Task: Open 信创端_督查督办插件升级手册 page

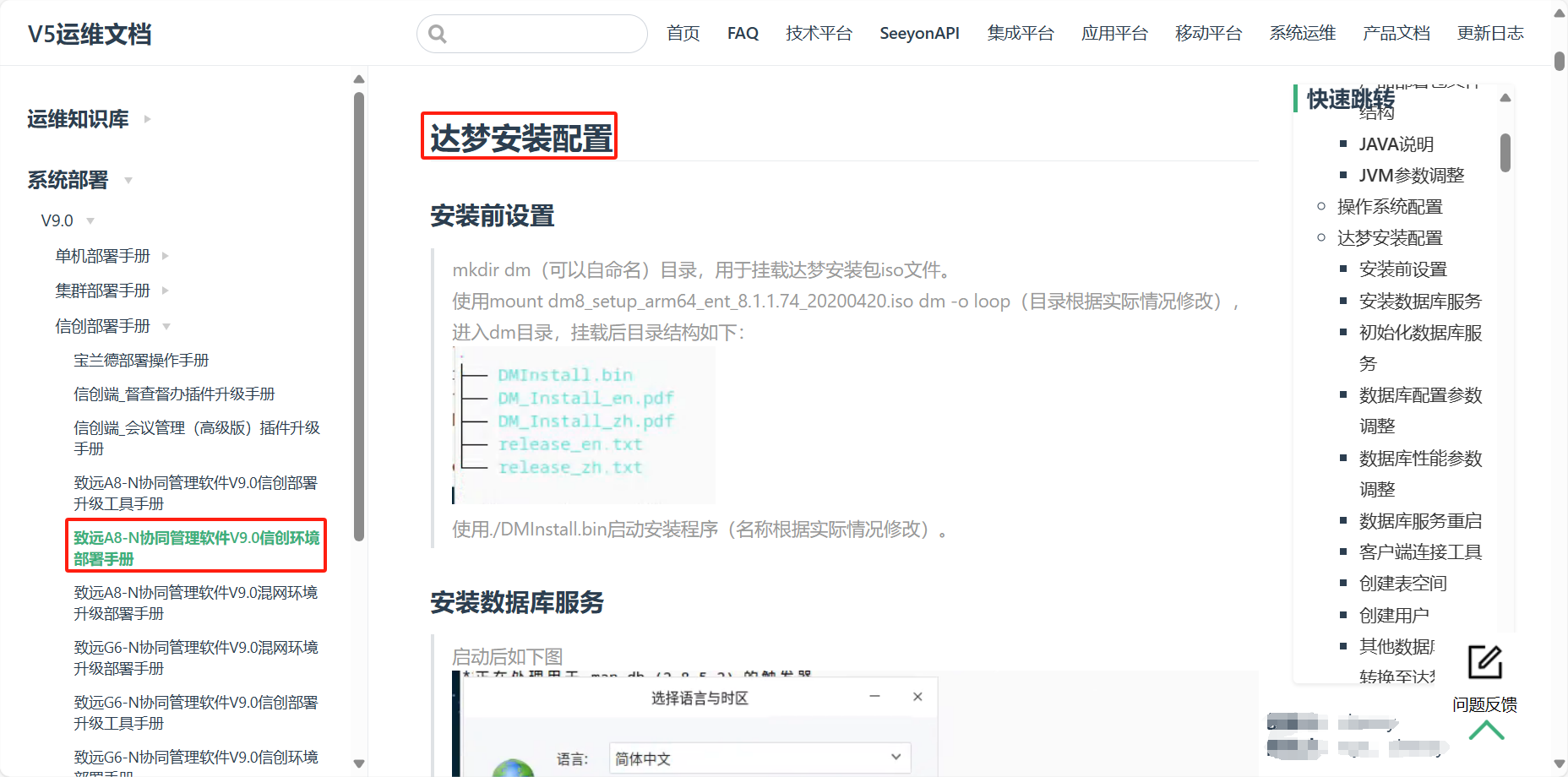Action: click(174, 394)
